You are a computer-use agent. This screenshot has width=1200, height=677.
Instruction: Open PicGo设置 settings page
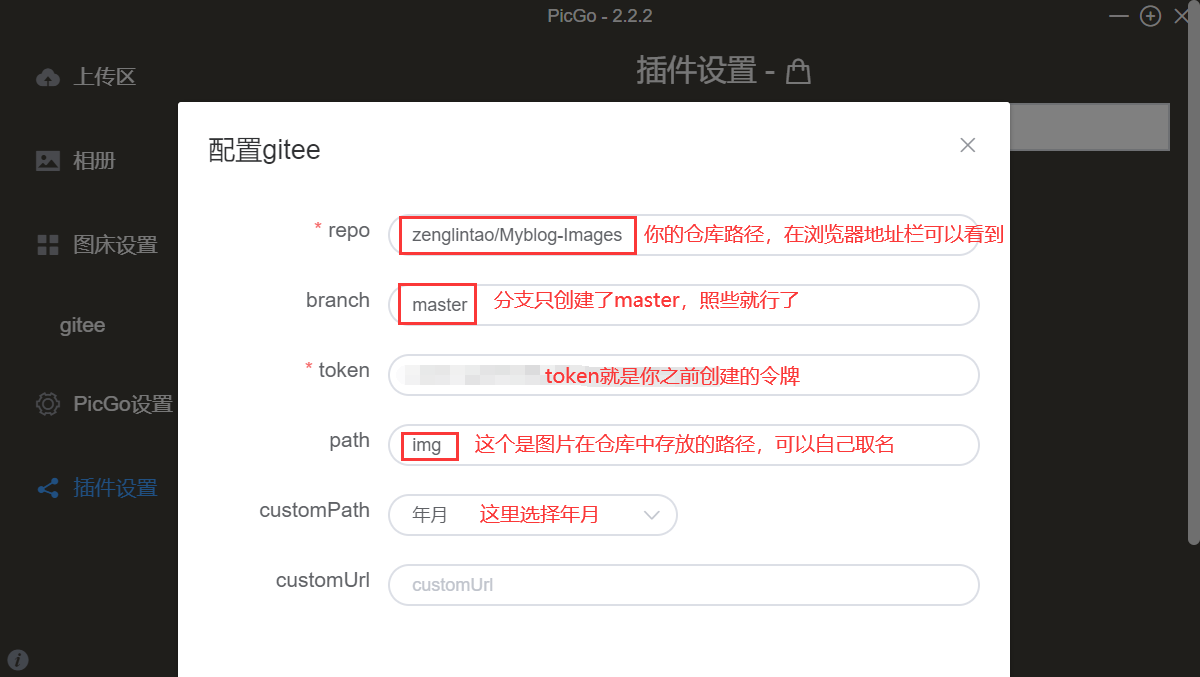tap(122, 404)
